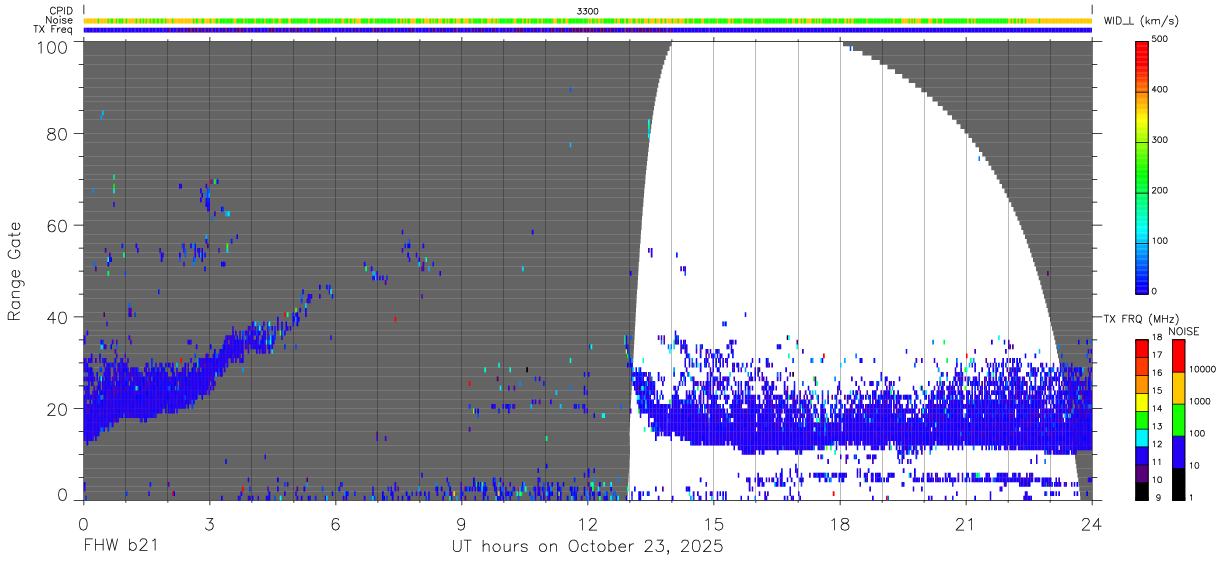Image resolution: width=1228 pixels, height=567 pixels.
Task: Click the 21 tick label on the UT hours axis
Action: pos(966,524)
